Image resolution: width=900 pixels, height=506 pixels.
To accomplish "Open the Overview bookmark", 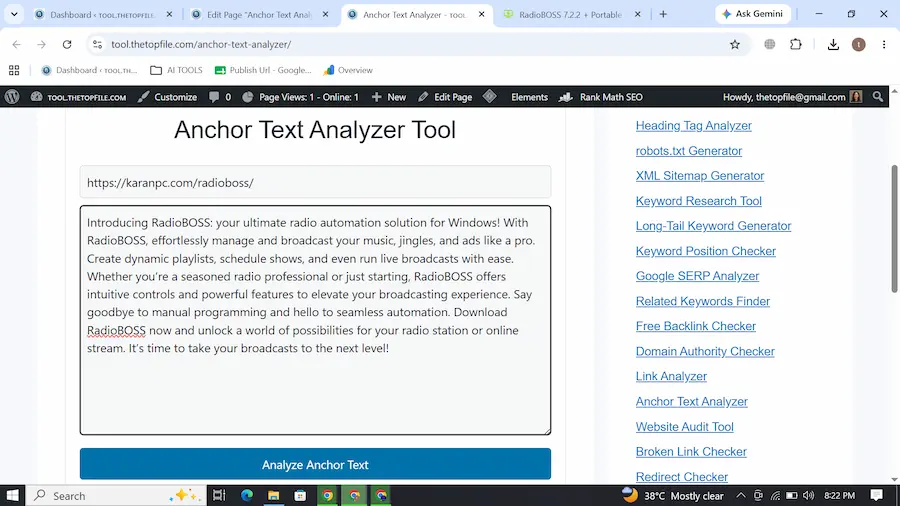I will (x=348, y=70).
